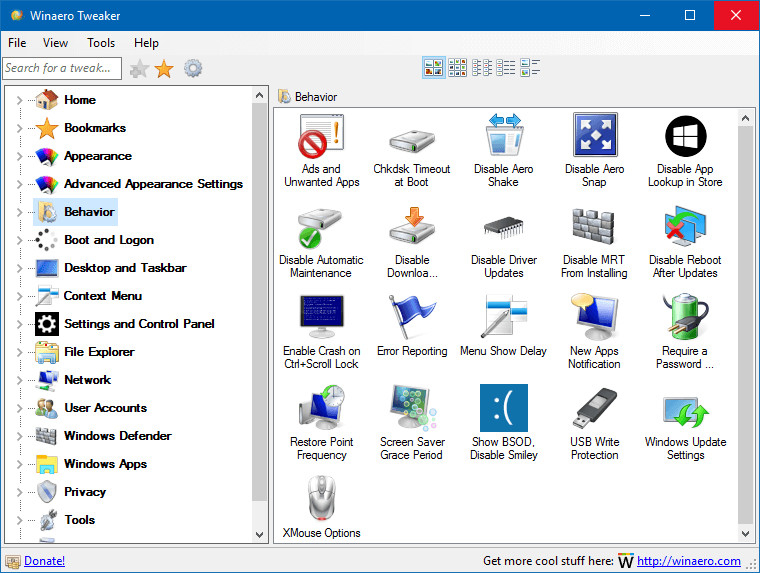
Task: Click the grey add-bookmark star icon
Action: click(139, 69)
